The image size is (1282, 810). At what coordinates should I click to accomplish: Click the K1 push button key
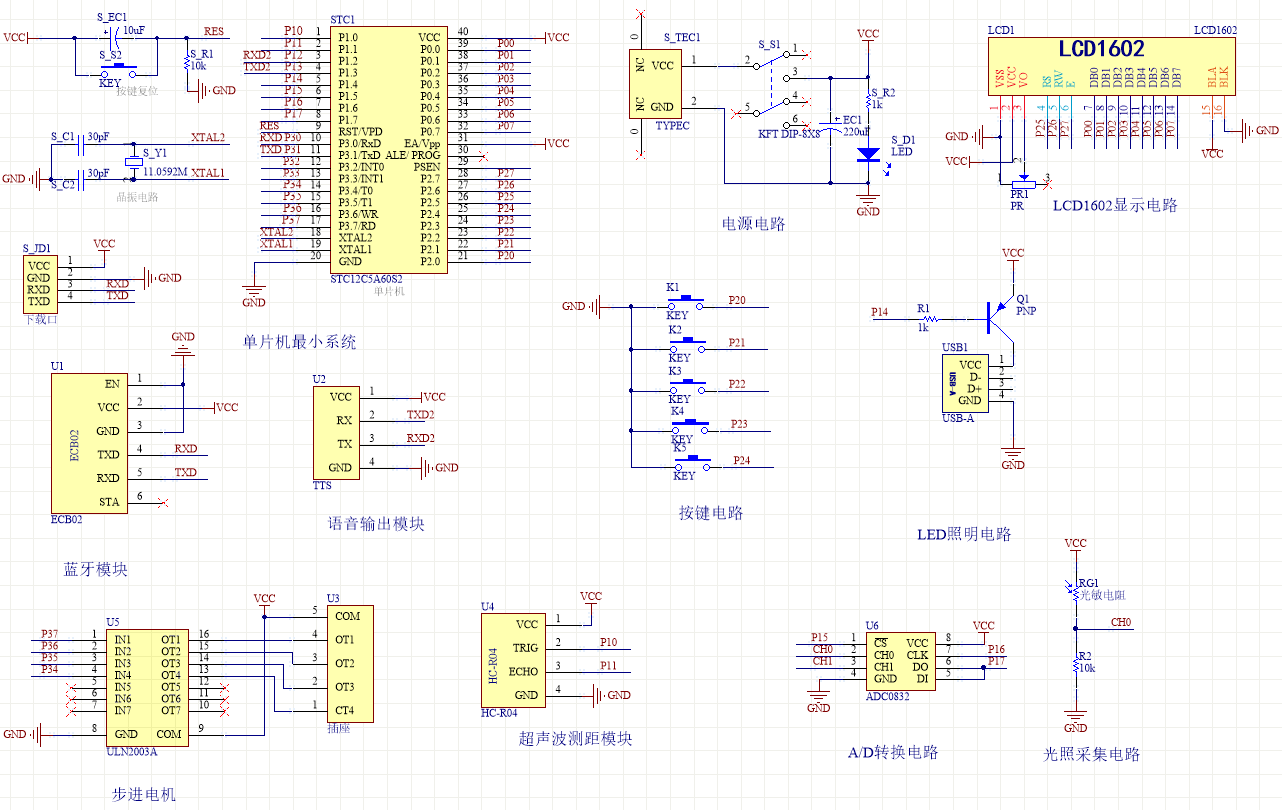pos(687,300)
